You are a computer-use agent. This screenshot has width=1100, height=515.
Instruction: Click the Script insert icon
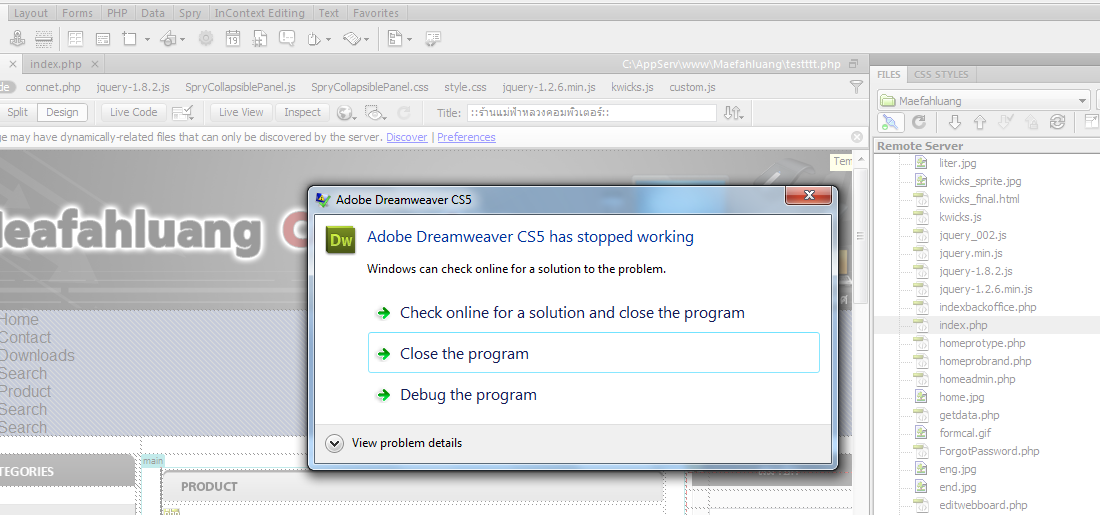tap(351, 39)
